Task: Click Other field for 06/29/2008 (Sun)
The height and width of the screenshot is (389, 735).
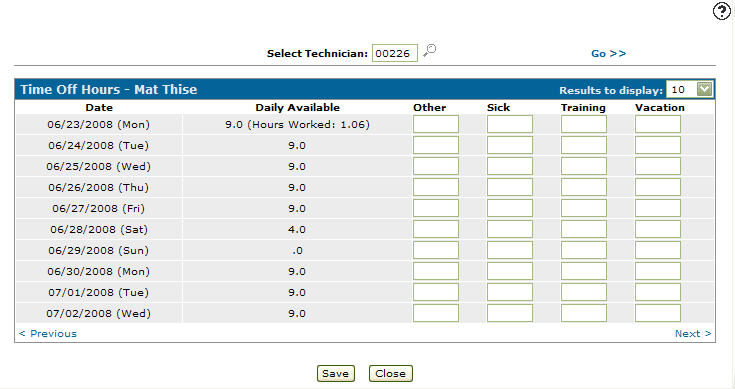Action: click(x=436, y=251)
